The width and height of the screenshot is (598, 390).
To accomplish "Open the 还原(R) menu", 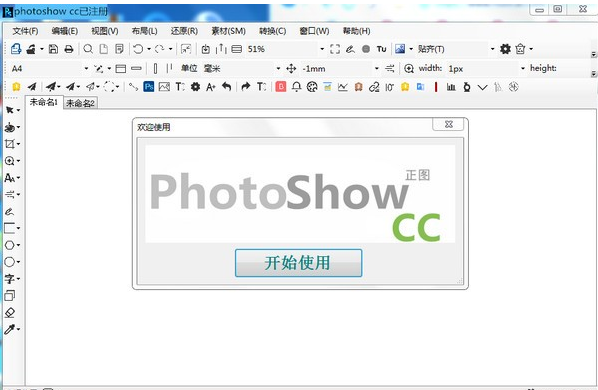I will click(184, 31).
